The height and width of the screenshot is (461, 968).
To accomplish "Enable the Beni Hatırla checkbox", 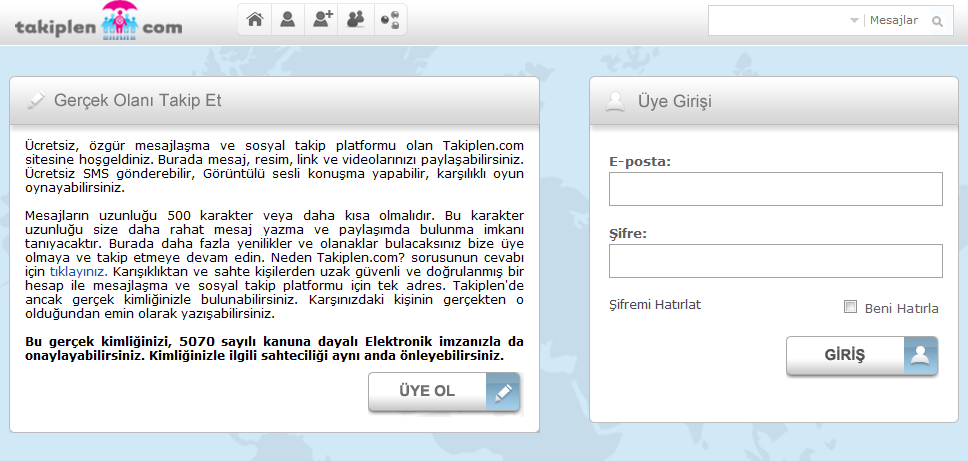I will pyautogui.click(x=851, y=307).
